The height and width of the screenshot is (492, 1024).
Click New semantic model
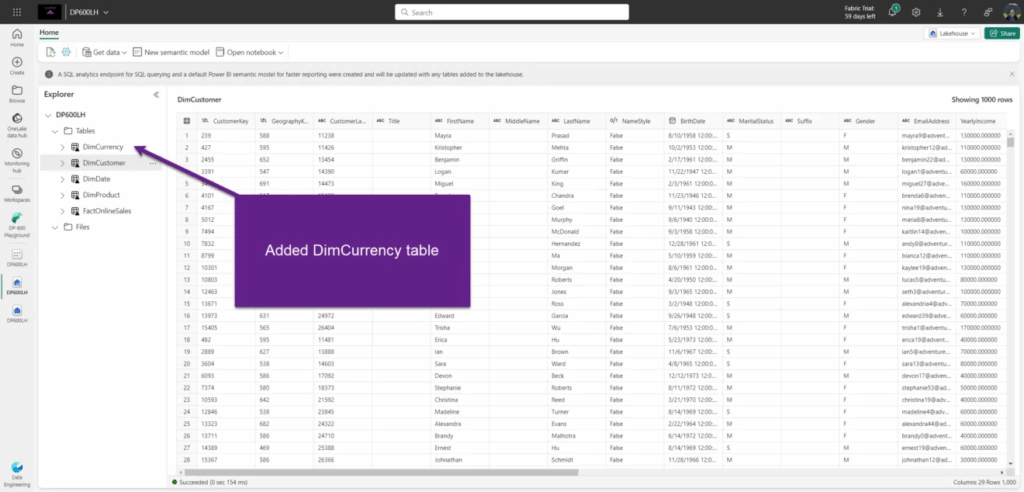[x=171, y=52]
